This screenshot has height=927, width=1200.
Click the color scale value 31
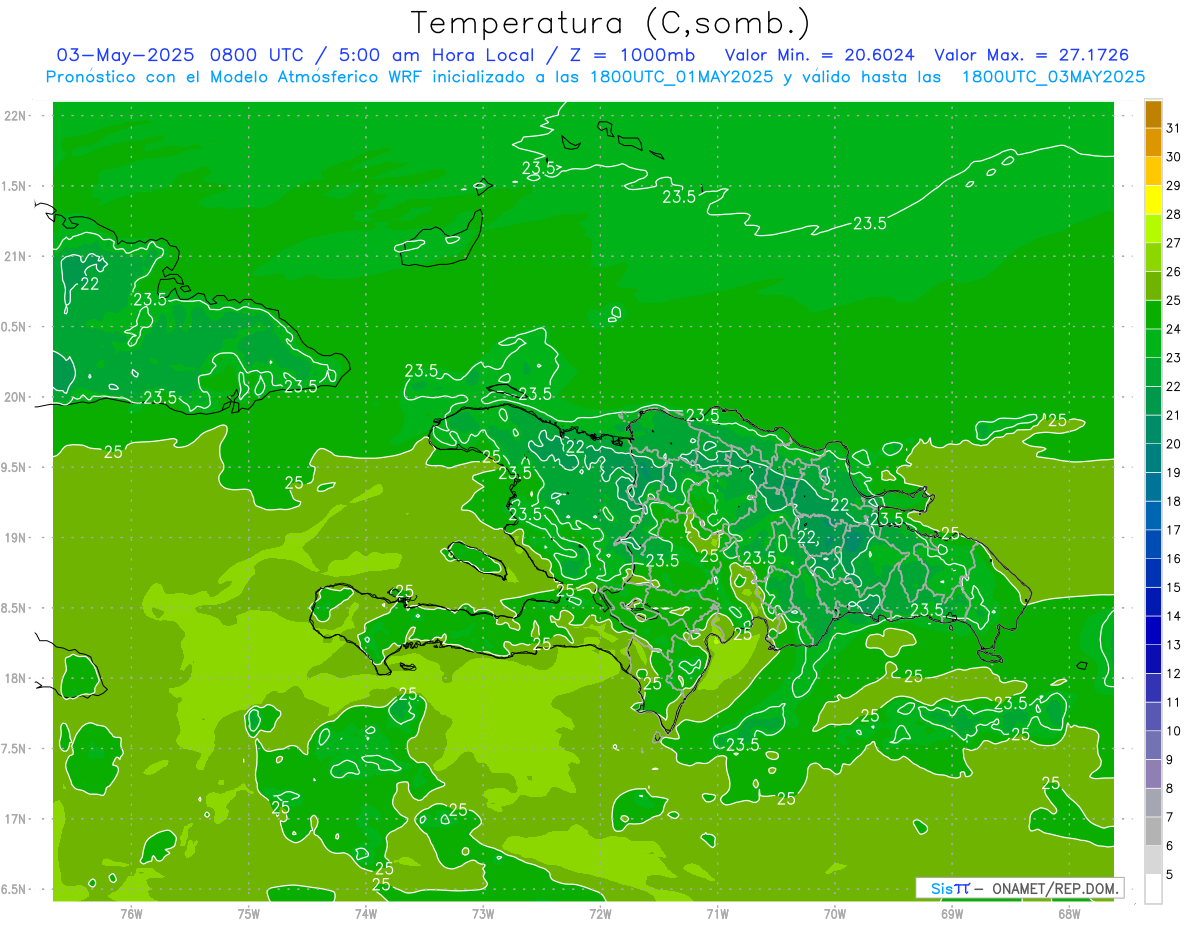pos(1174,128)
